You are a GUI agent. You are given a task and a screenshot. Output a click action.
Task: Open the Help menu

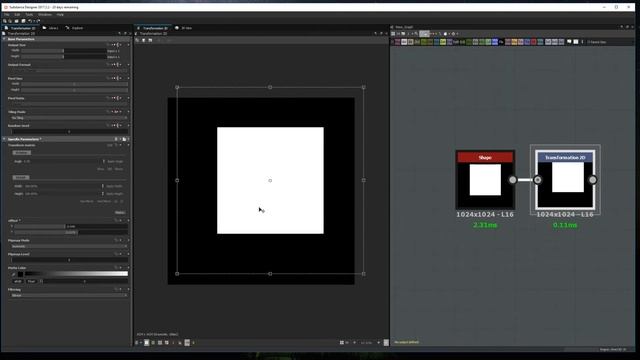click(x=60, y=15)
